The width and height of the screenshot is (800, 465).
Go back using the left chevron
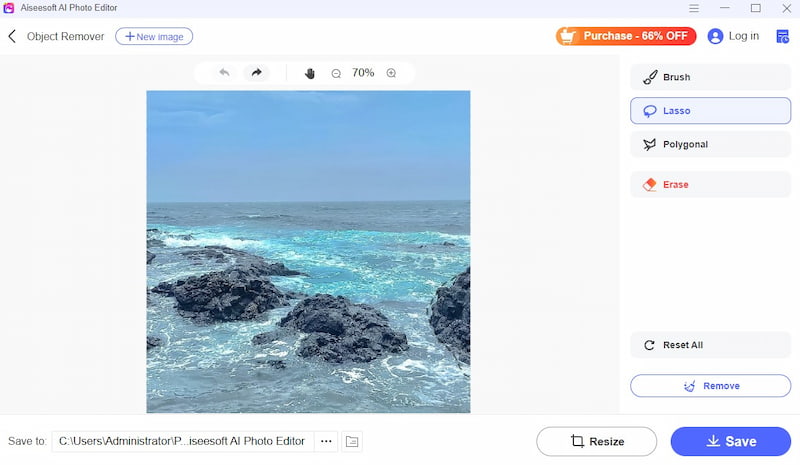[12, 36]
